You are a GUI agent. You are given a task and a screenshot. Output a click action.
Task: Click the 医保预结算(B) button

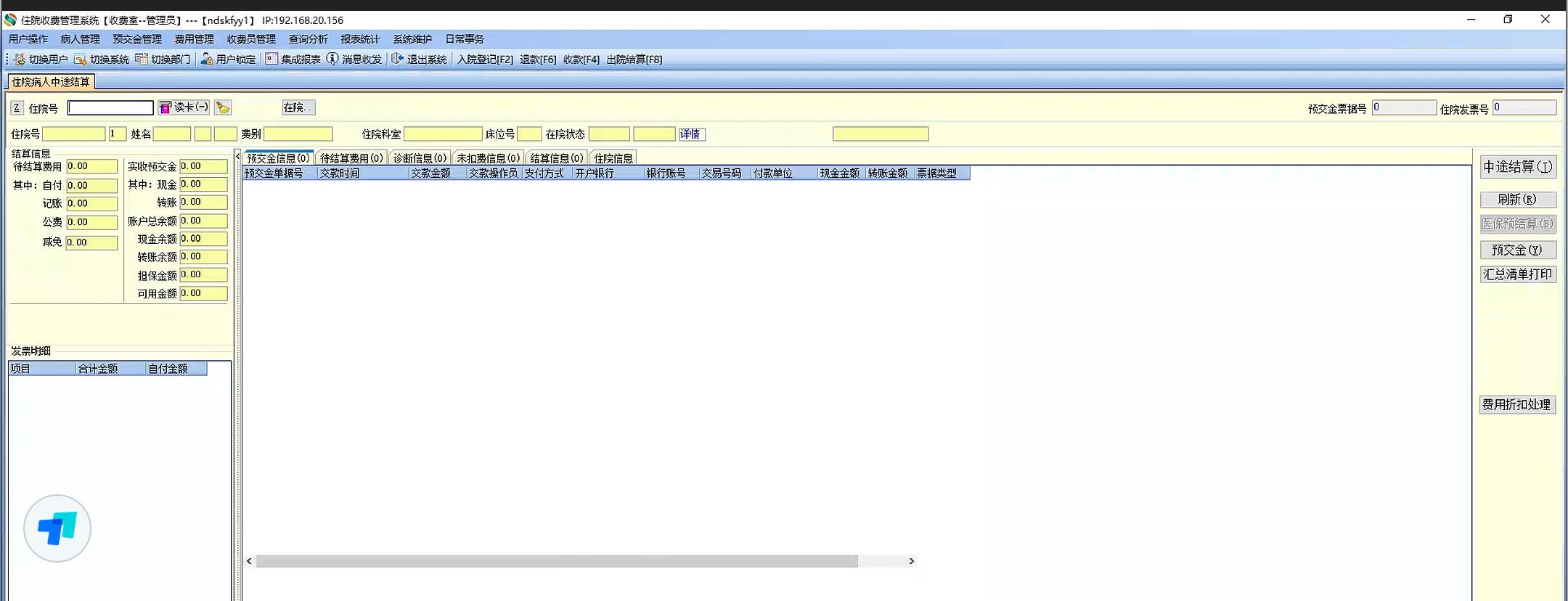1518,224
